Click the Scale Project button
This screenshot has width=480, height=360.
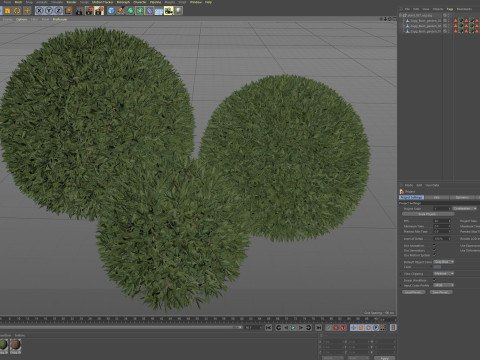pos(428,214)
